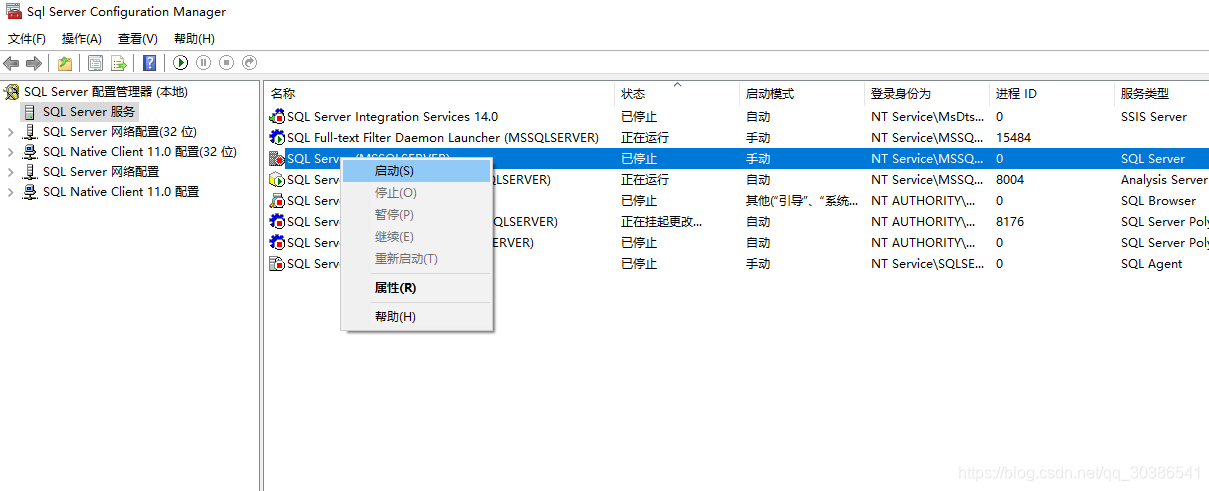The image size is (1209, 491).
Task: Click the service icon in the 正在挂起更改 row
Action: pos(277,222)
